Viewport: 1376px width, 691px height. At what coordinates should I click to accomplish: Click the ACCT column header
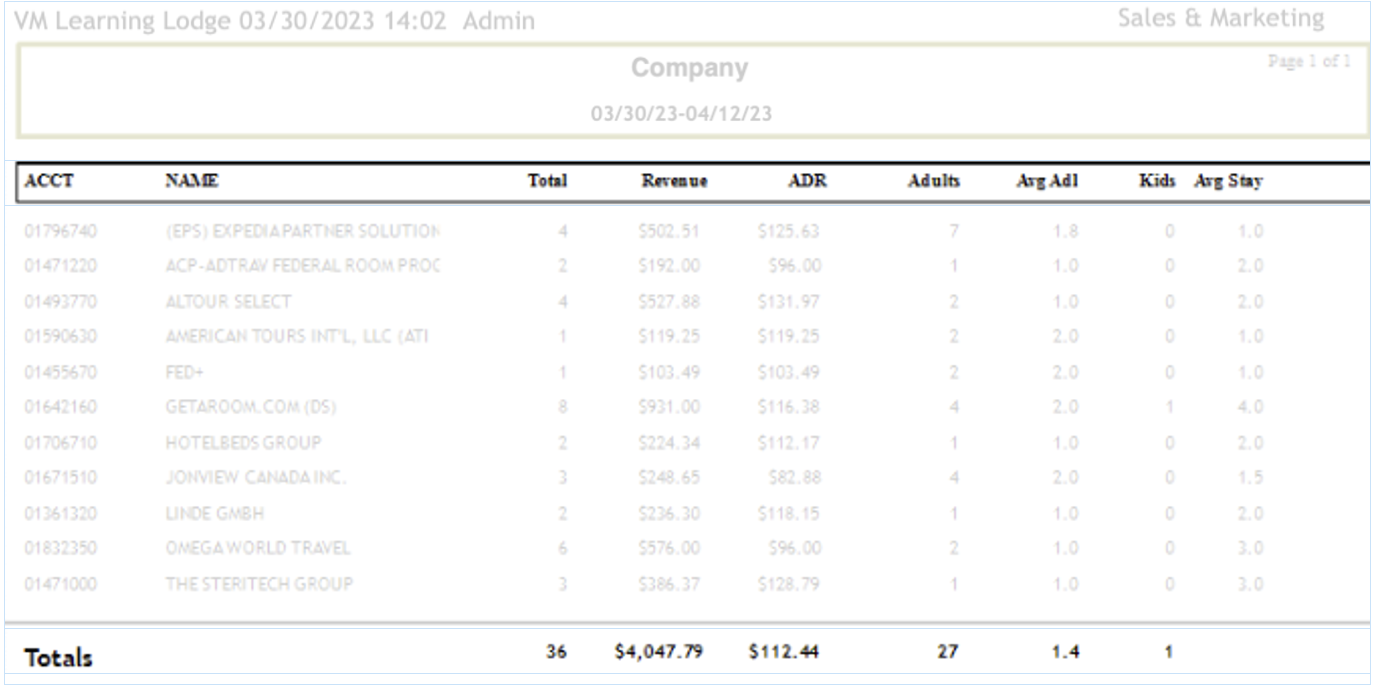49,181
